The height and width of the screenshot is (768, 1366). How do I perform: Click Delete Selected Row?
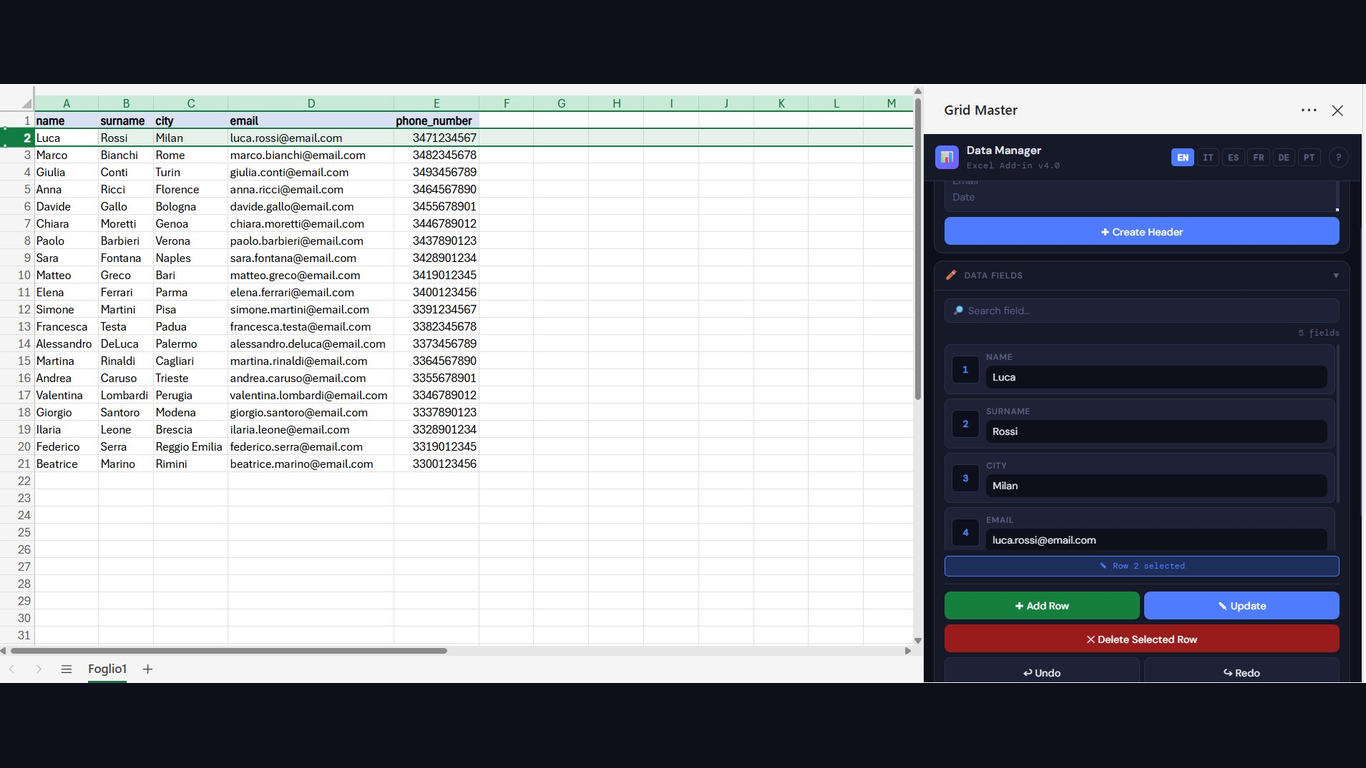1141,638
